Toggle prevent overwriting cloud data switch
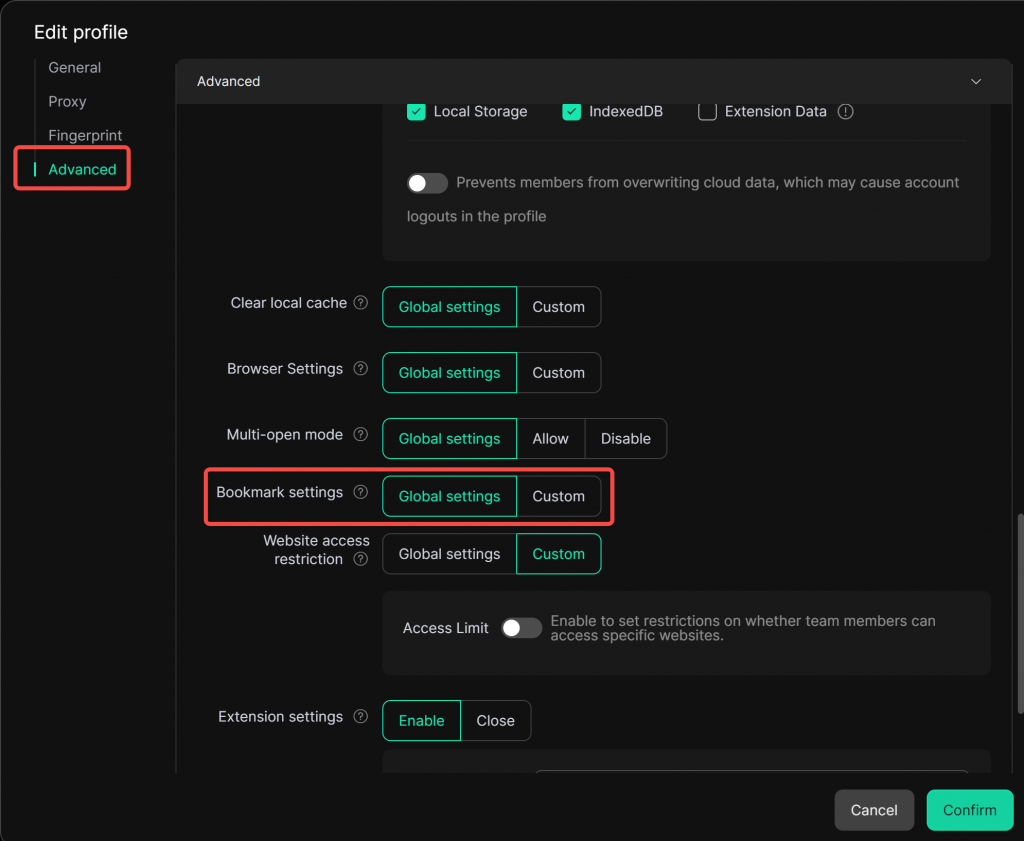The width and height of the screenshot is (1024, 841). pos(427,183)
